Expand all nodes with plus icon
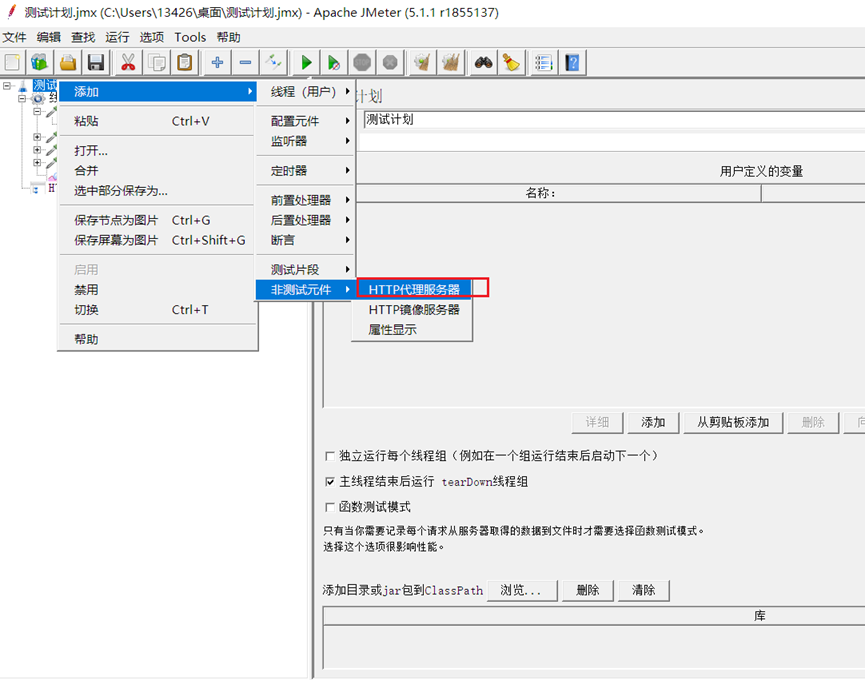Image resolution: width=865 pixels, height=680 pixels. [217, 62]
